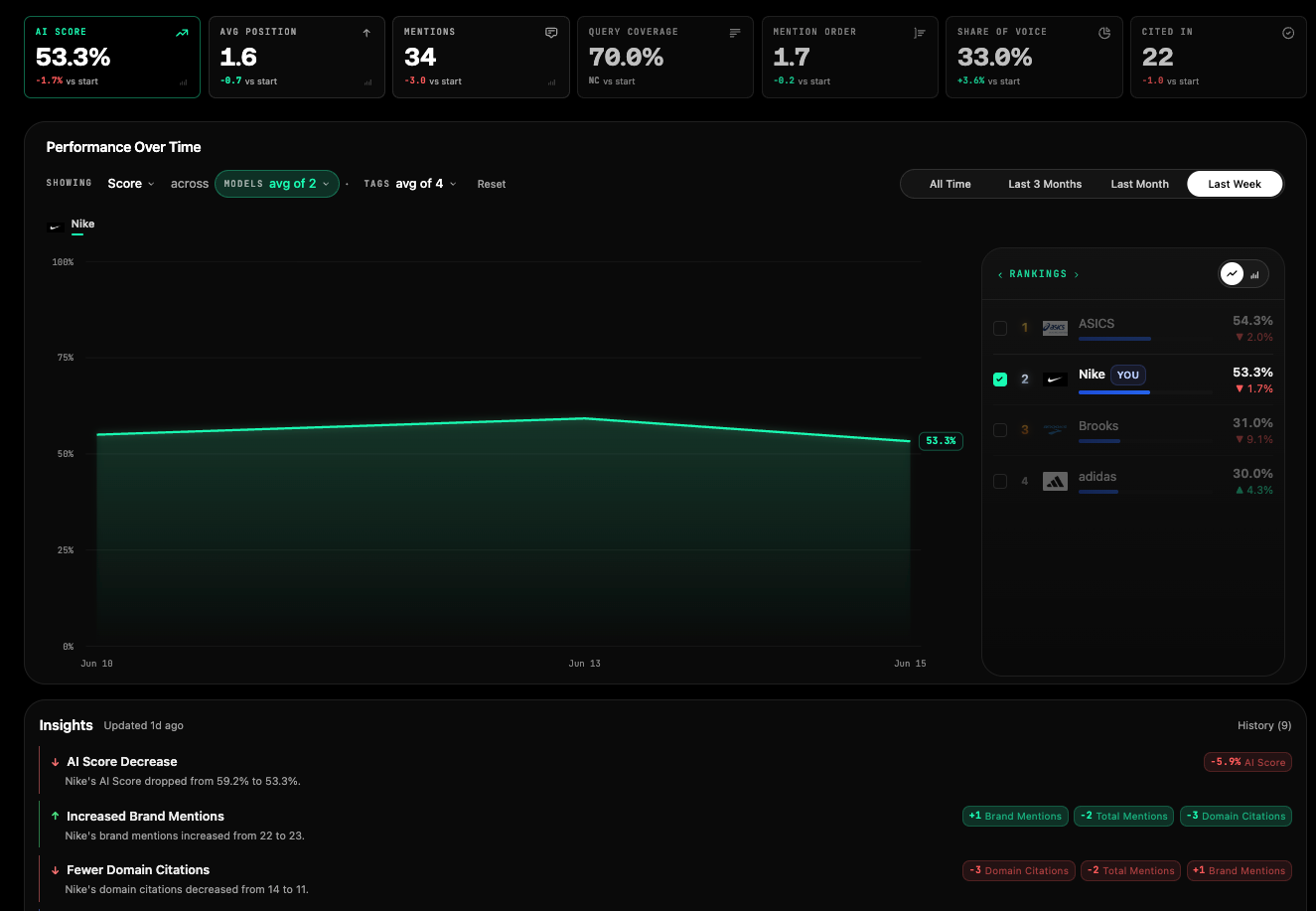Click the Nike legend swoosh above chart
Viewport: 1316px width, 911px height.
(56, 228)
